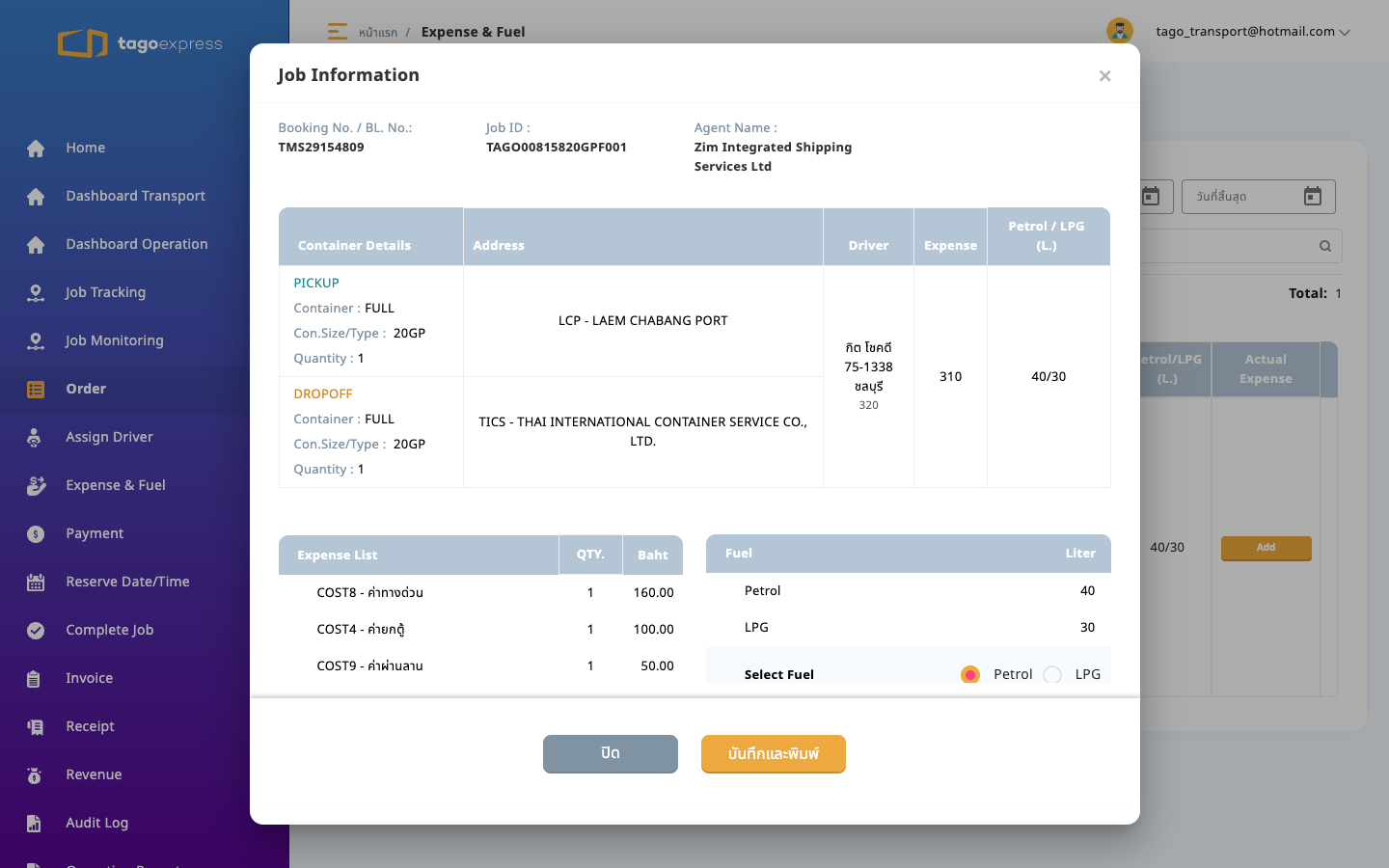
Task: Click the Payment dollar icon
Action: (x=36, y=533)
